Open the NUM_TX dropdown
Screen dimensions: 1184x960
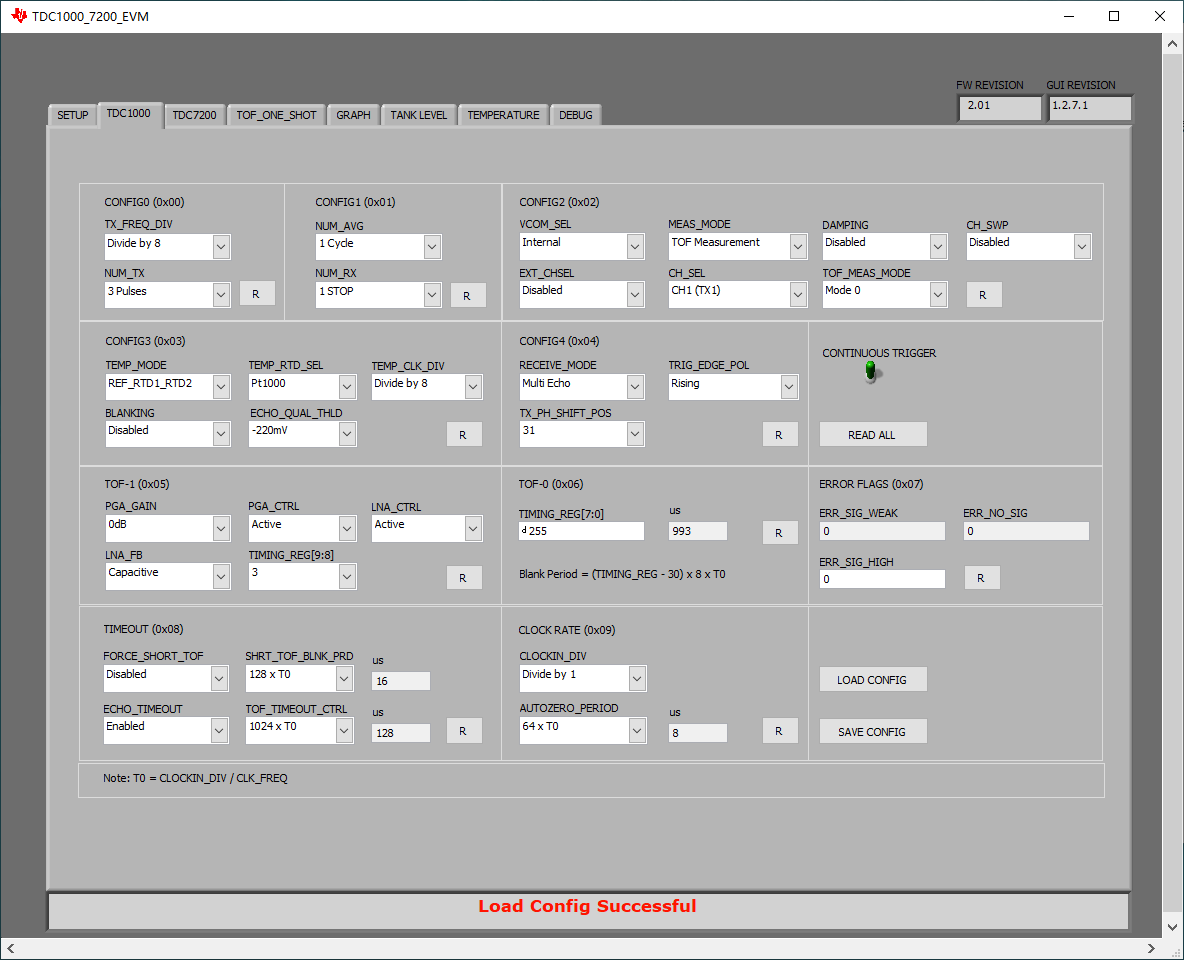(x=168, y=295)
